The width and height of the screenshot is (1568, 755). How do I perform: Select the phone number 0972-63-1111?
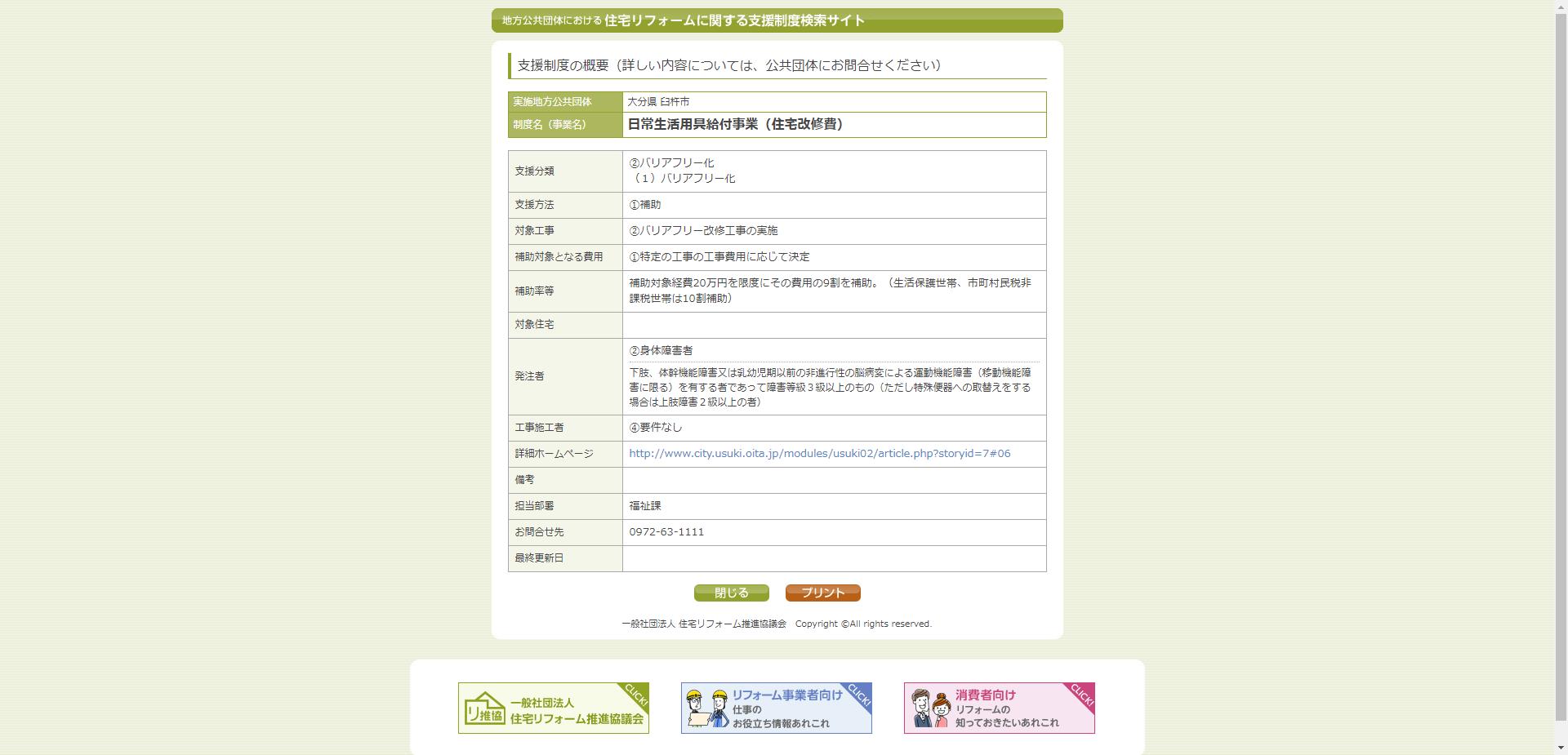coord(667,531)
